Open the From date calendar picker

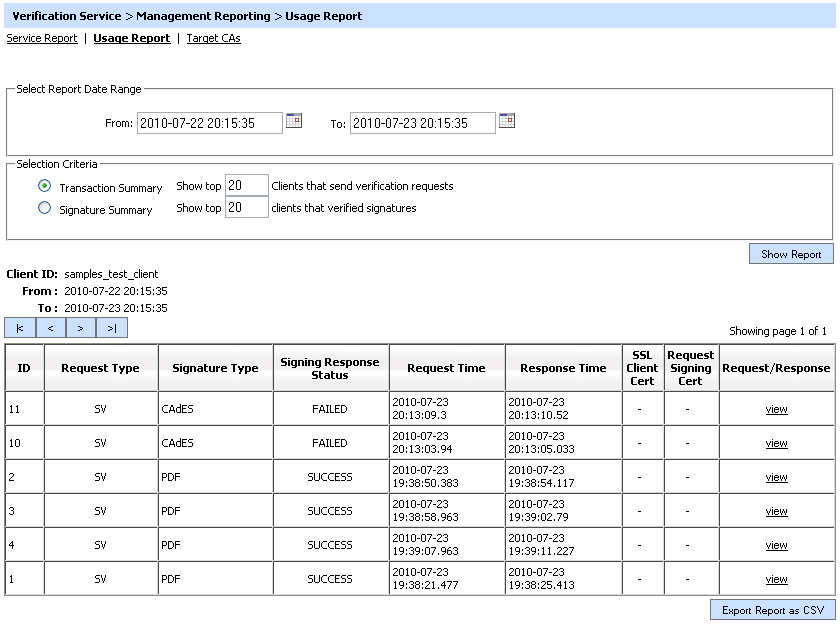294,121
